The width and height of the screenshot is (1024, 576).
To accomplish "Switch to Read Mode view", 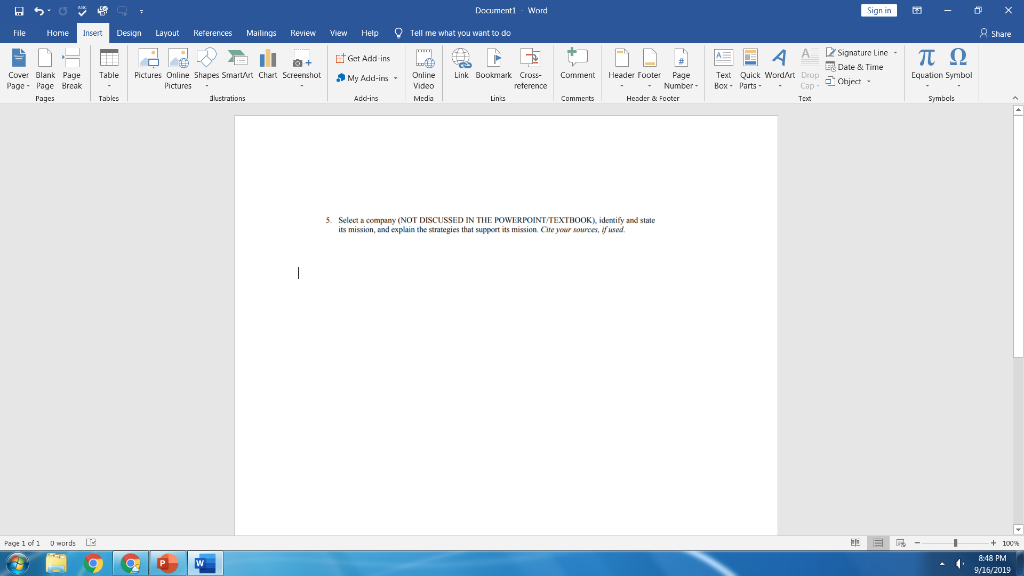I will click(855, 542).
